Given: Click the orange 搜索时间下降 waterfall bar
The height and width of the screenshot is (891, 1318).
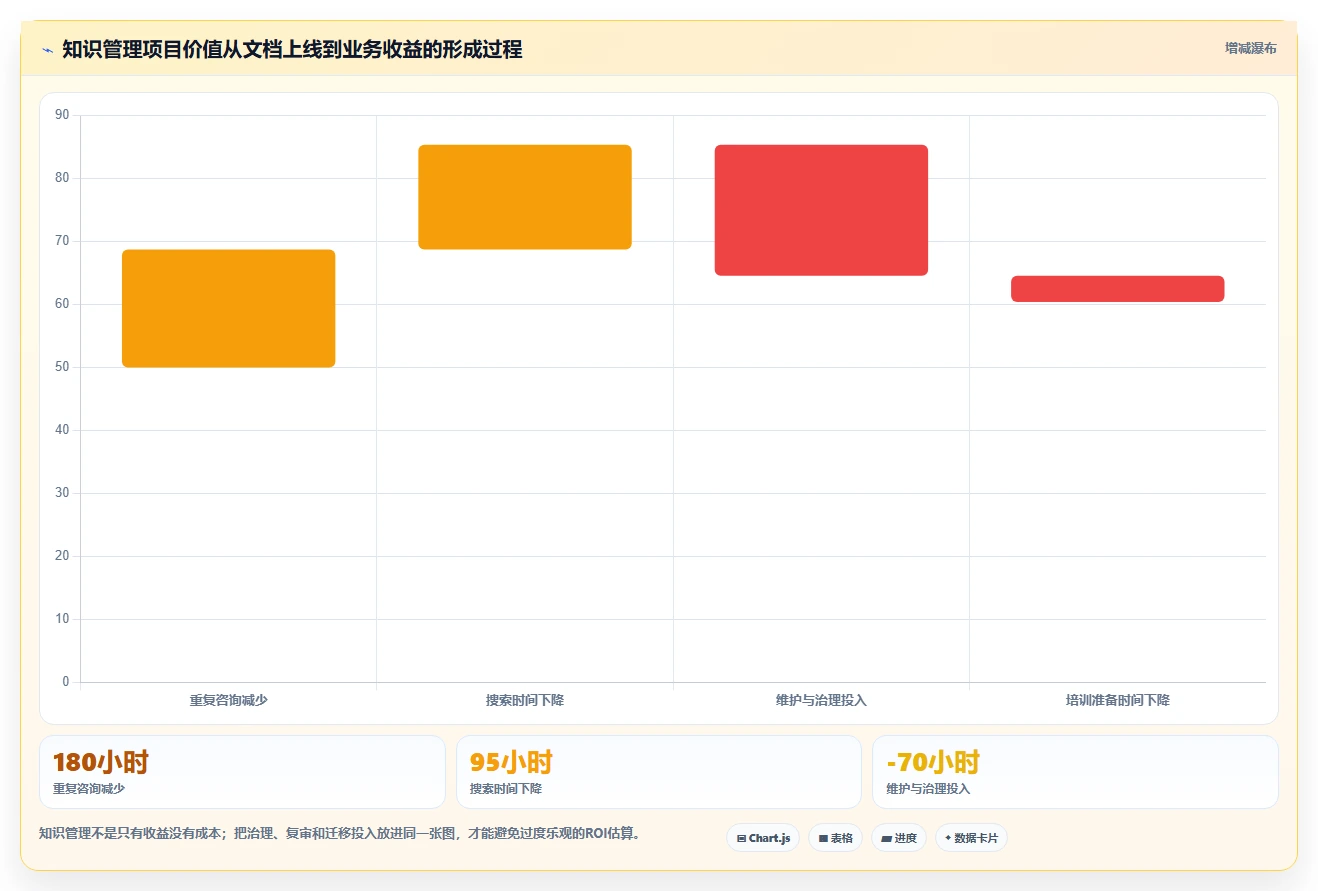Looking at the screenshot, I should click(525, 197).
